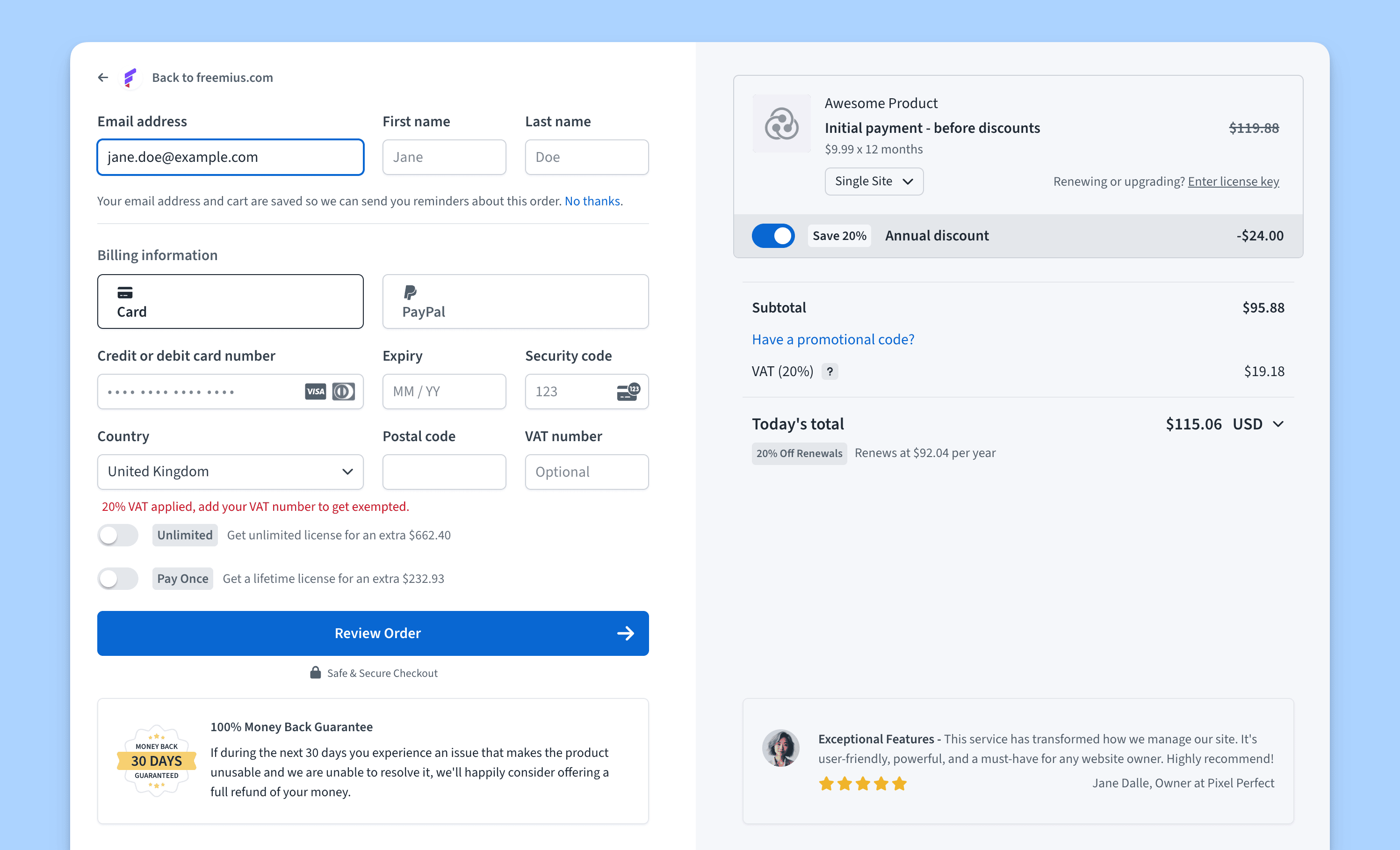The width and height of the screenshot is (1400, 850).
Task: Click the lock icon beside Safe & Secure Checkout
Action: coord(315,673)
